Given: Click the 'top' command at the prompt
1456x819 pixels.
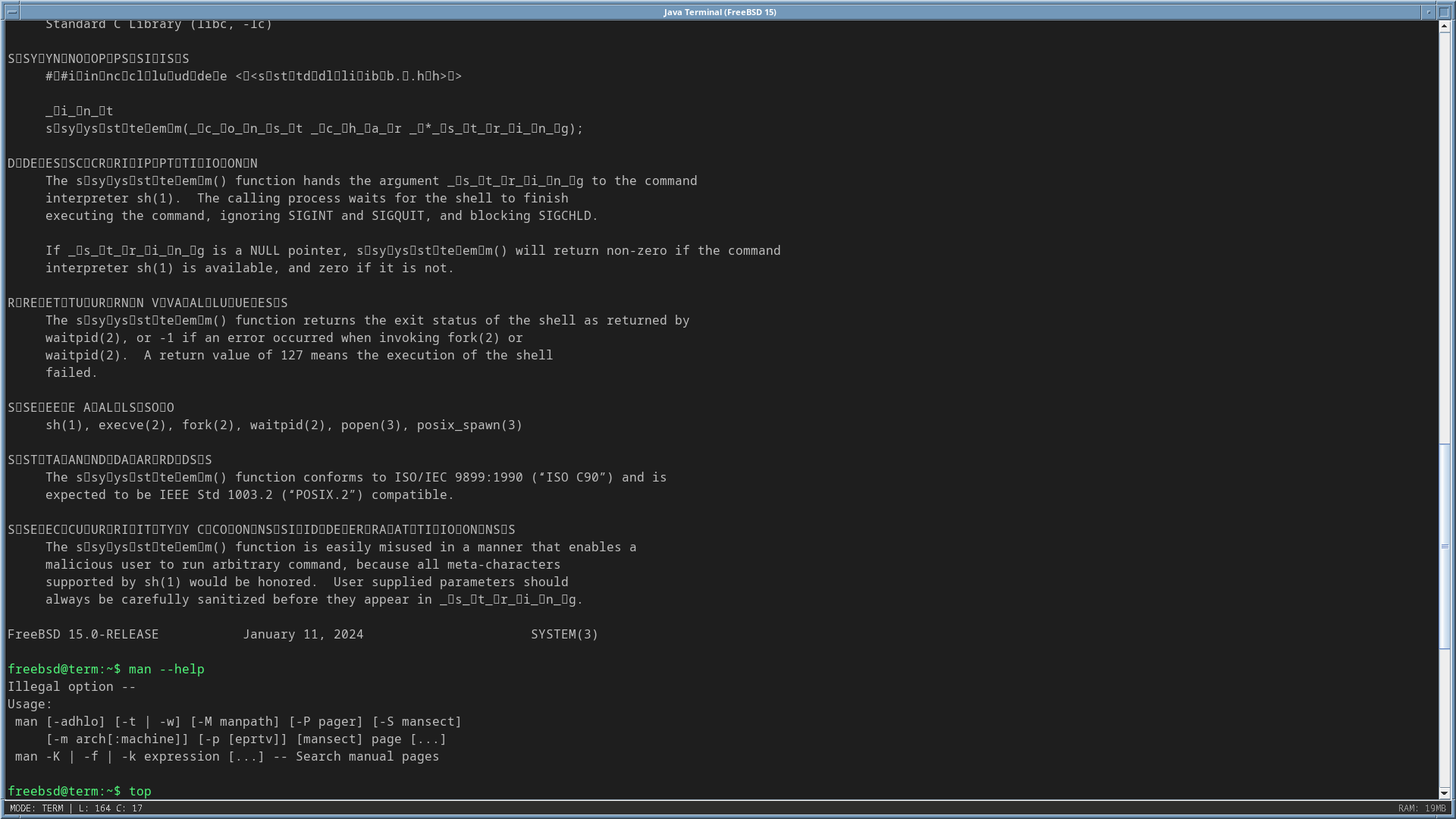Looking at the screenshot, I should pos(140,791).
